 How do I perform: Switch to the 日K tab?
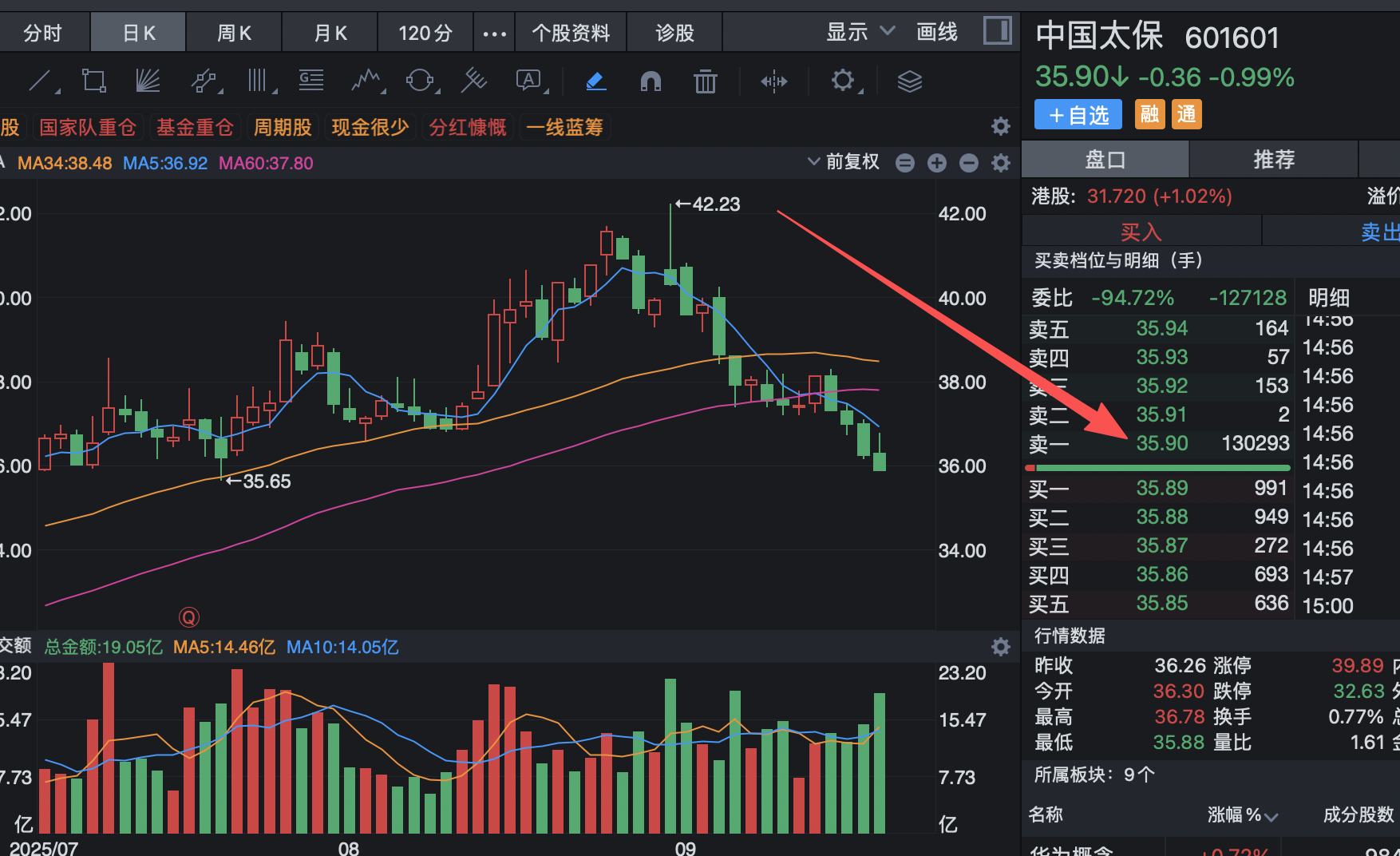139,33
